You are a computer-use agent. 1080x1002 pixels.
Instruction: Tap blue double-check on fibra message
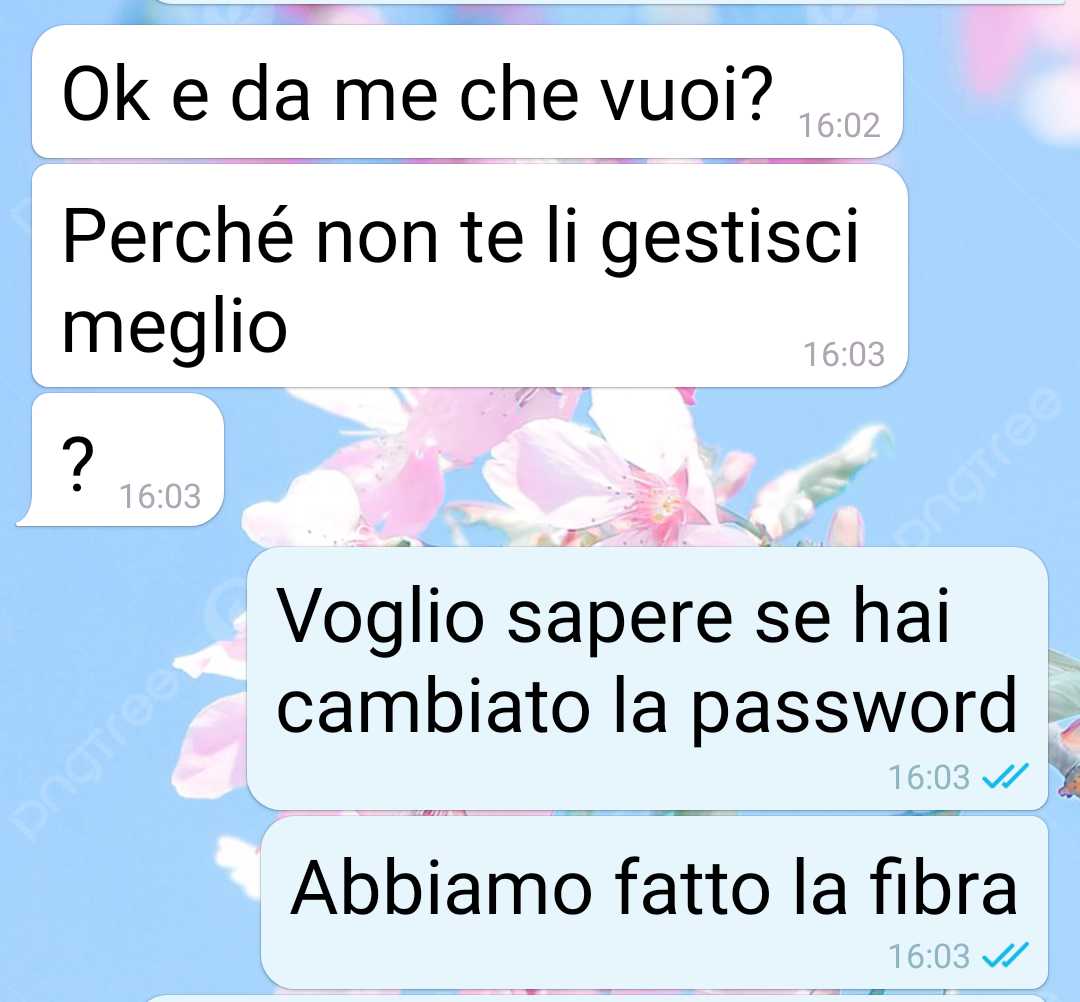(x=1005, y=955)
